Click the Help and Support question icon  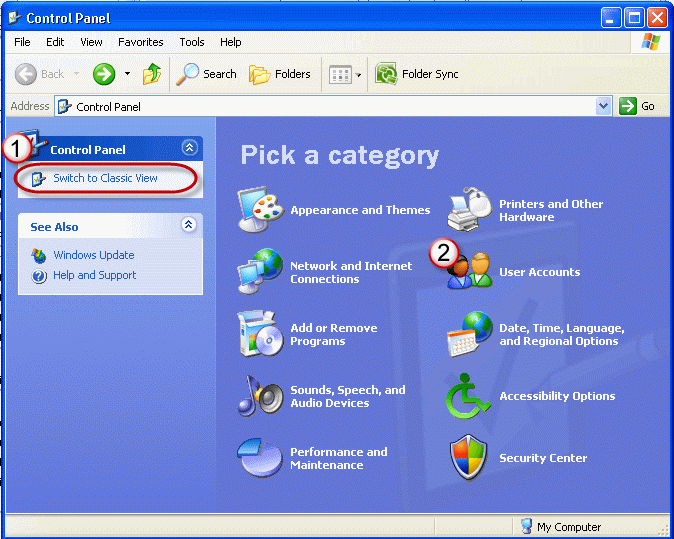coord(39,276)
